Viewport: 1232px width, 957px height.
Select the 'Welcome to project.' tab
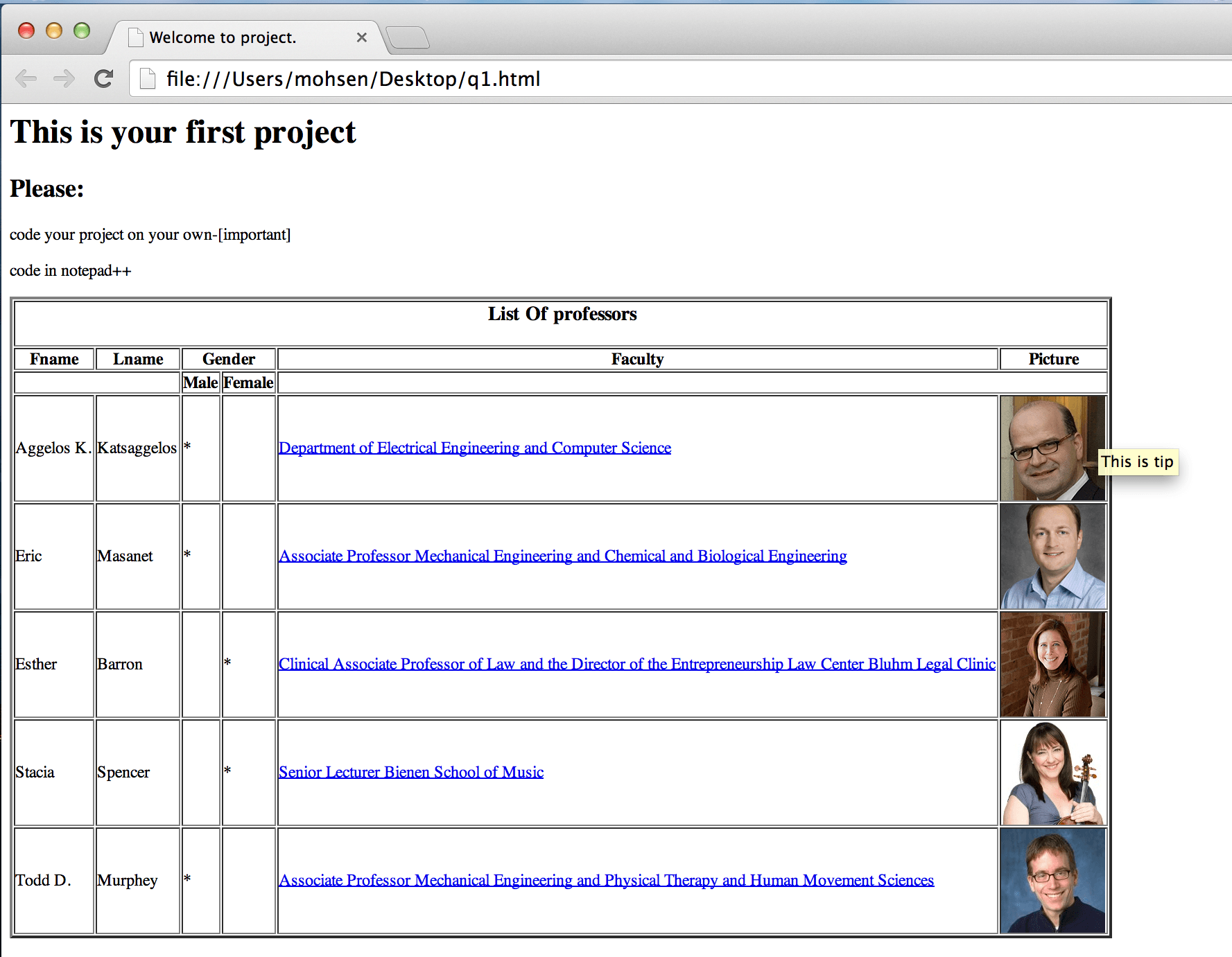[222, 37]
